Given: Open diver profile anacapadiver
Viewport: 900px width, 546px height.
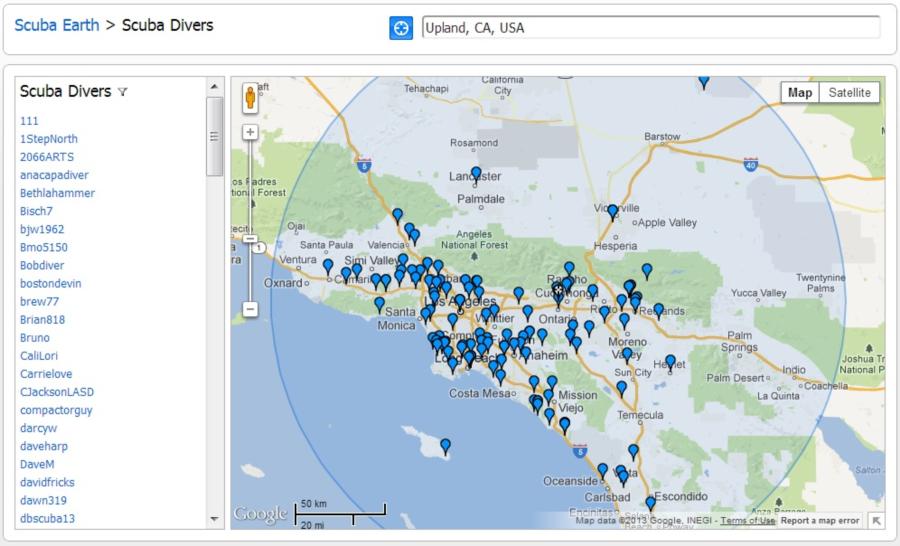Looking at the screenshot, I should coord(55,175).
